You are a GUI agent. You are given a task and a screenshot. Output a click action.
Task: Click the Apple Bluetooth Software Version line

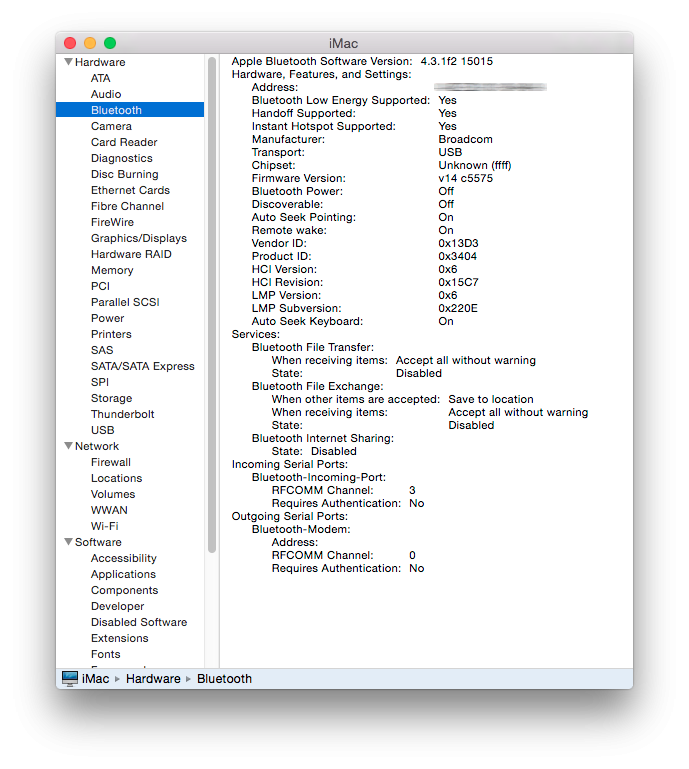click(362, 61)
